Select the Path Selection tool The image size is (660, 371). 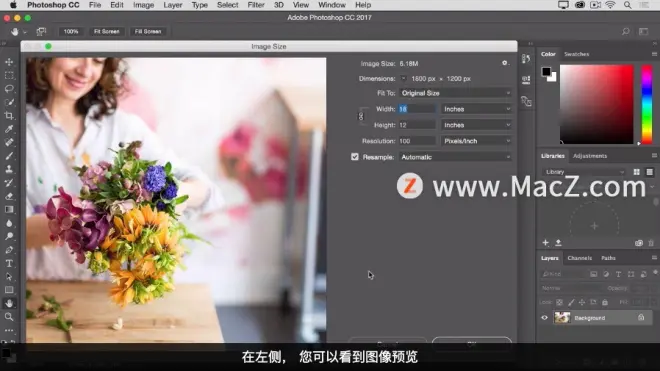tap(9, 277)
